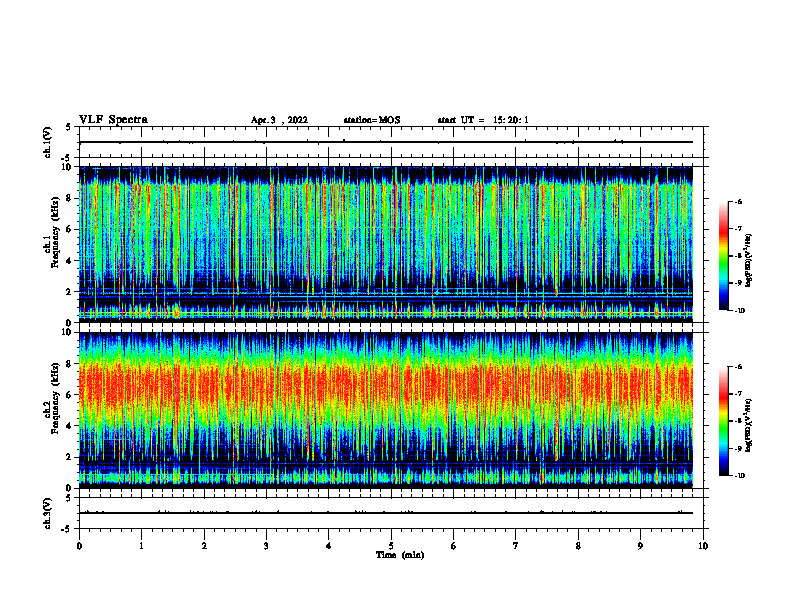Click the '4' kHz tick of ch.1 spectrogram
Viewport: 792px width, 612px height.
(x=70, y=261)
